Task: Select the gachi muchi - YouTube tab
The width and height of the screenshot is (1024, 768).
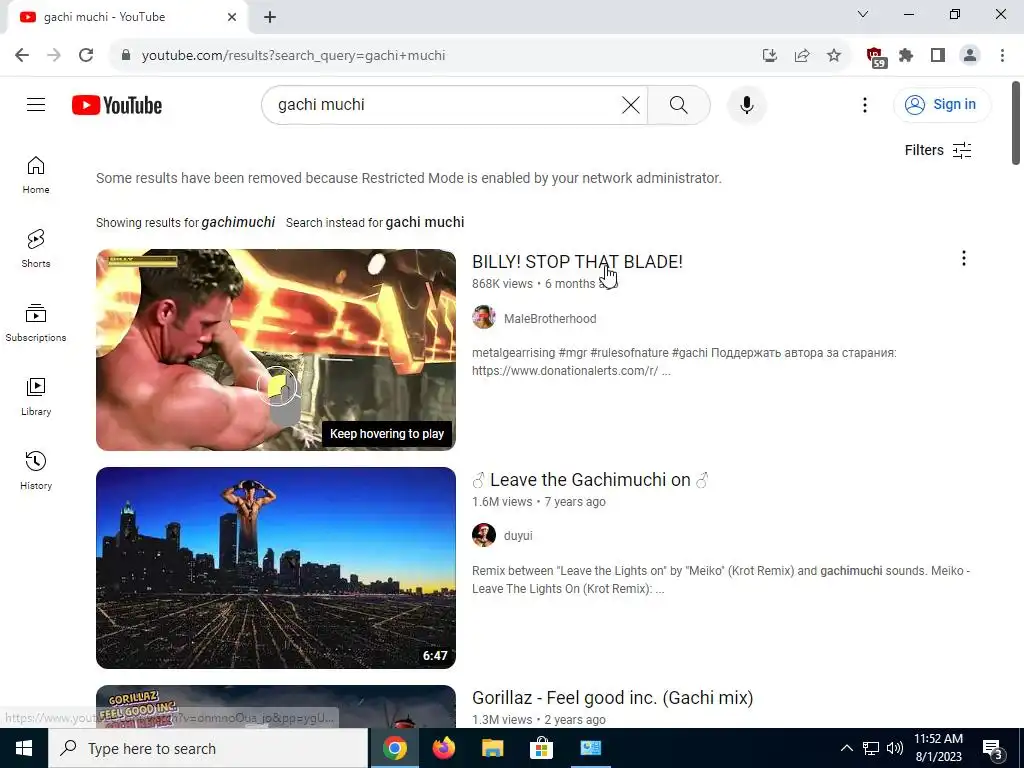Action: [127, 17]
